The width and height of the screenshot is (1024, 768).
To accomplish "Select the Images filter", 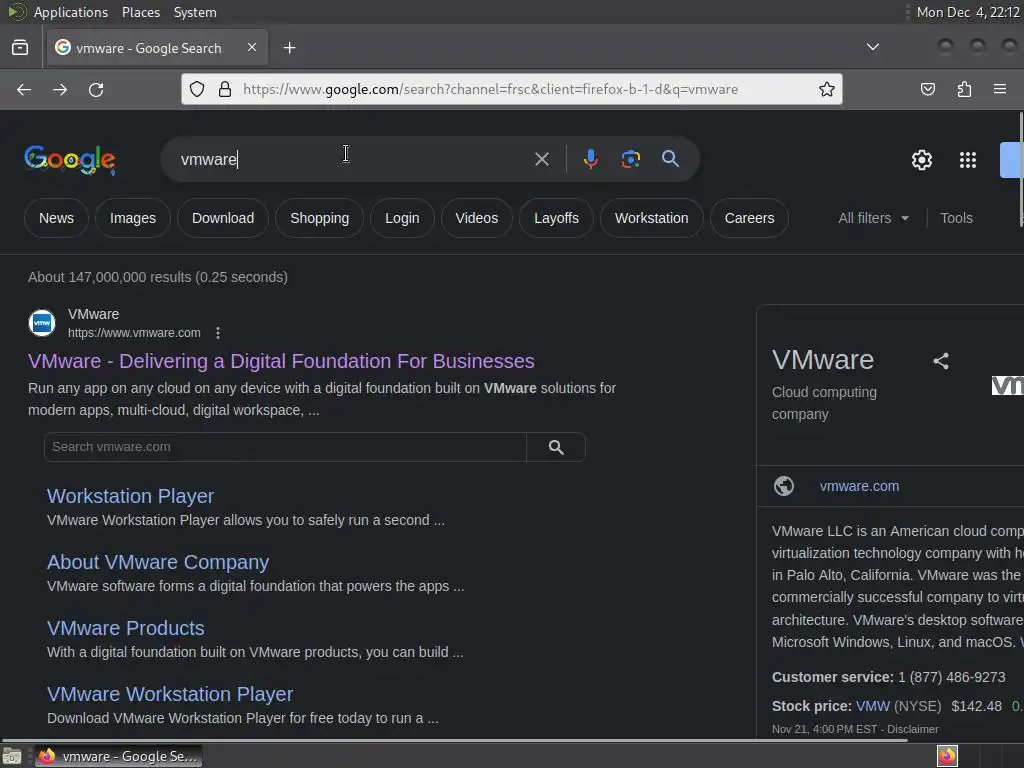I will point(133,218).
